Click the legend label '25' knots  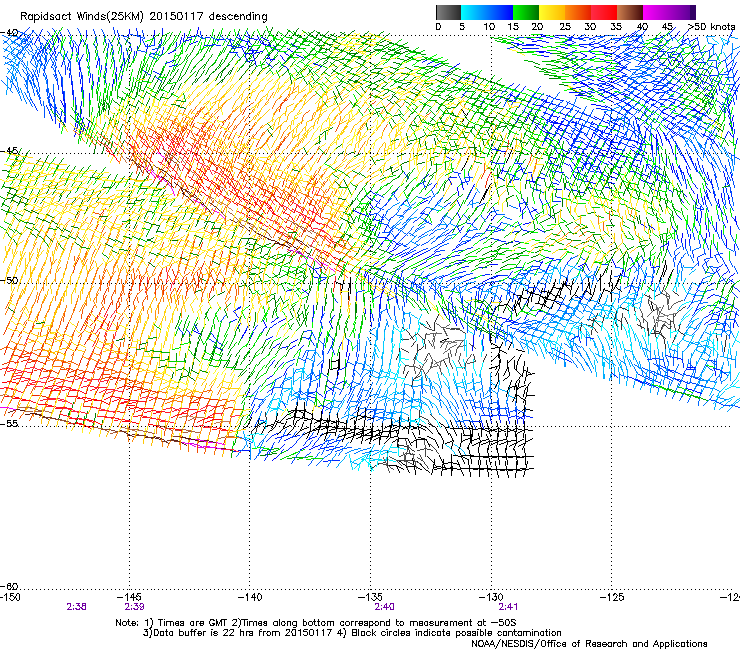pos(565,27)
